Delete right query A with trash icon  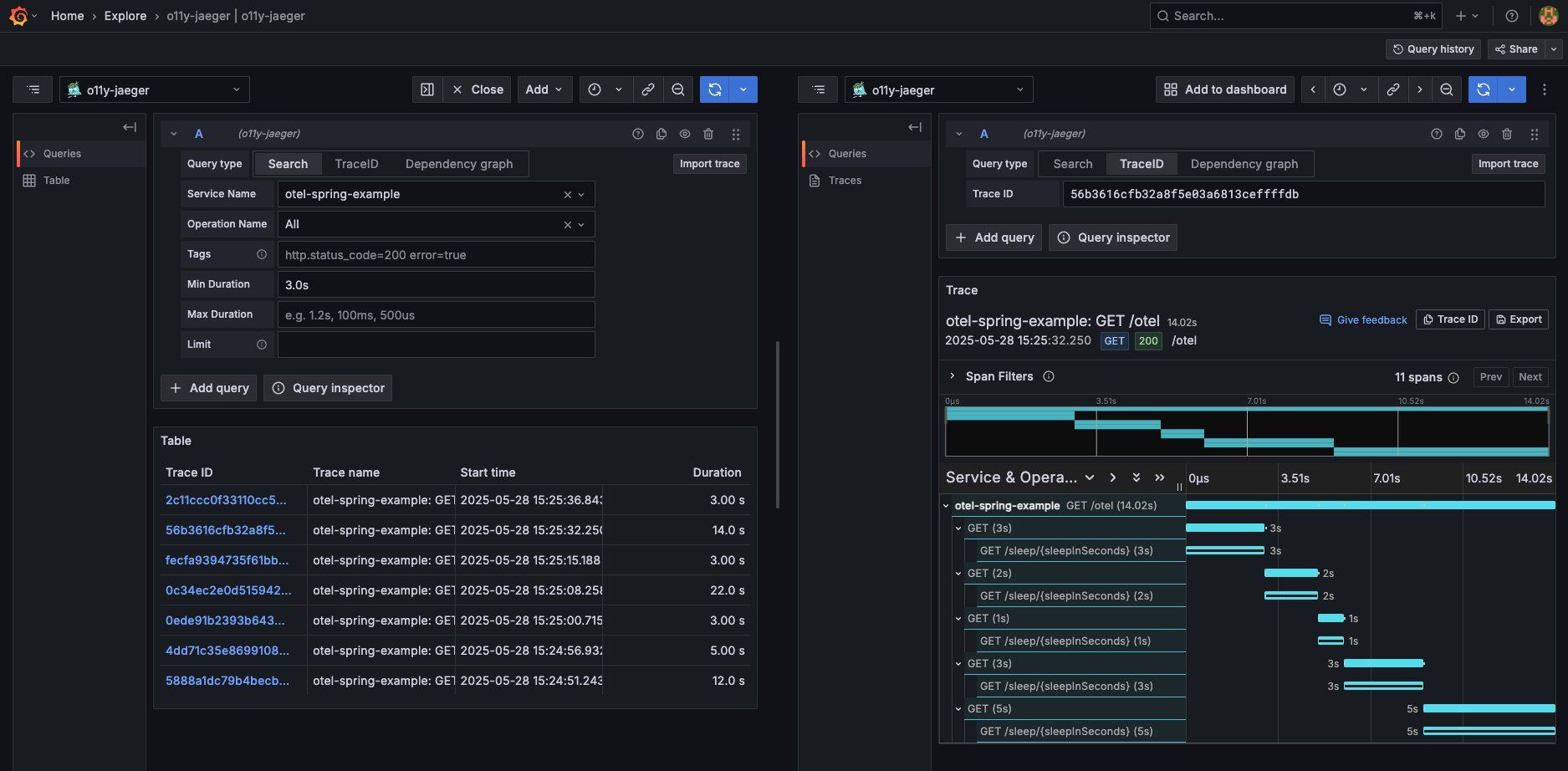coord(1507,134)
